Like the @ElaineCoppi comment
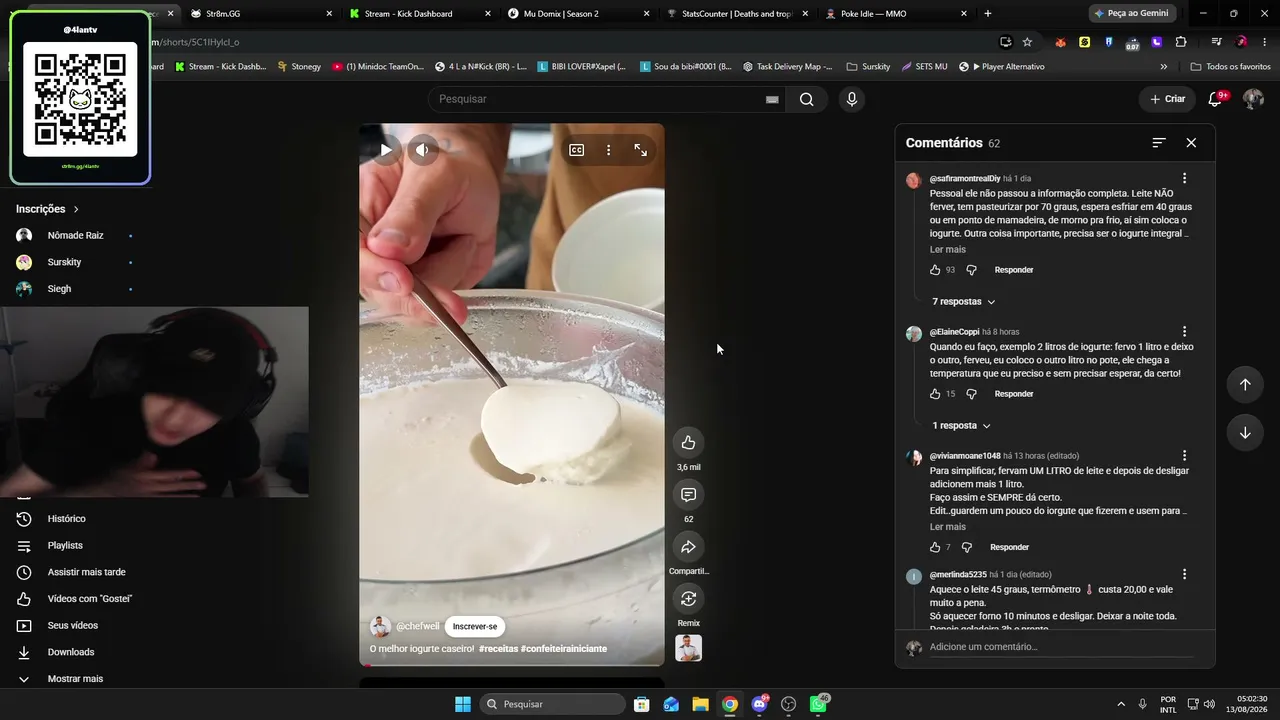The width and height of the screenshot is (1280, 720). 935,394
